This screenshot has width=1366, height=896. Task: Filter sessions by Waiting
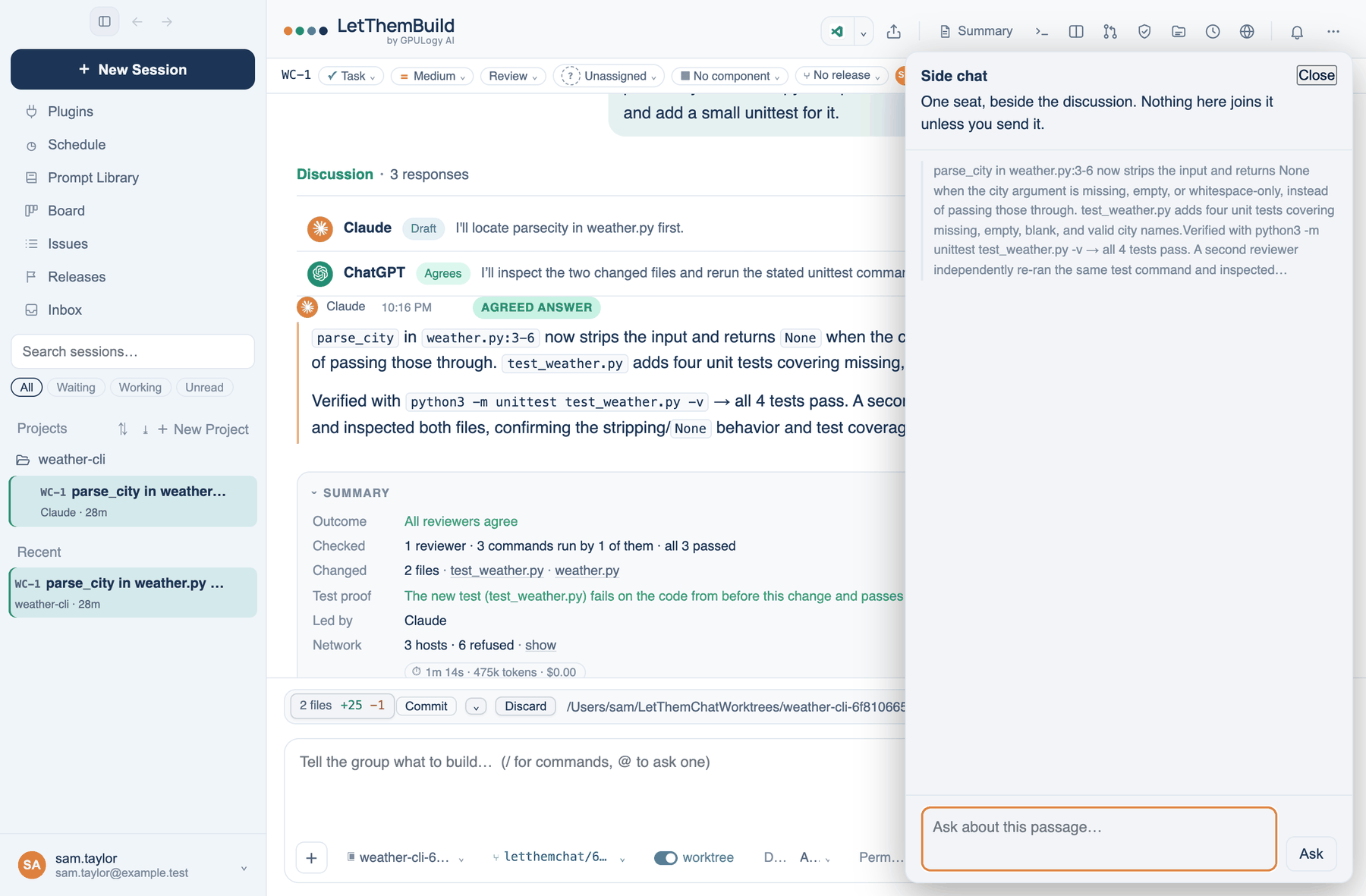coord(76,387)
